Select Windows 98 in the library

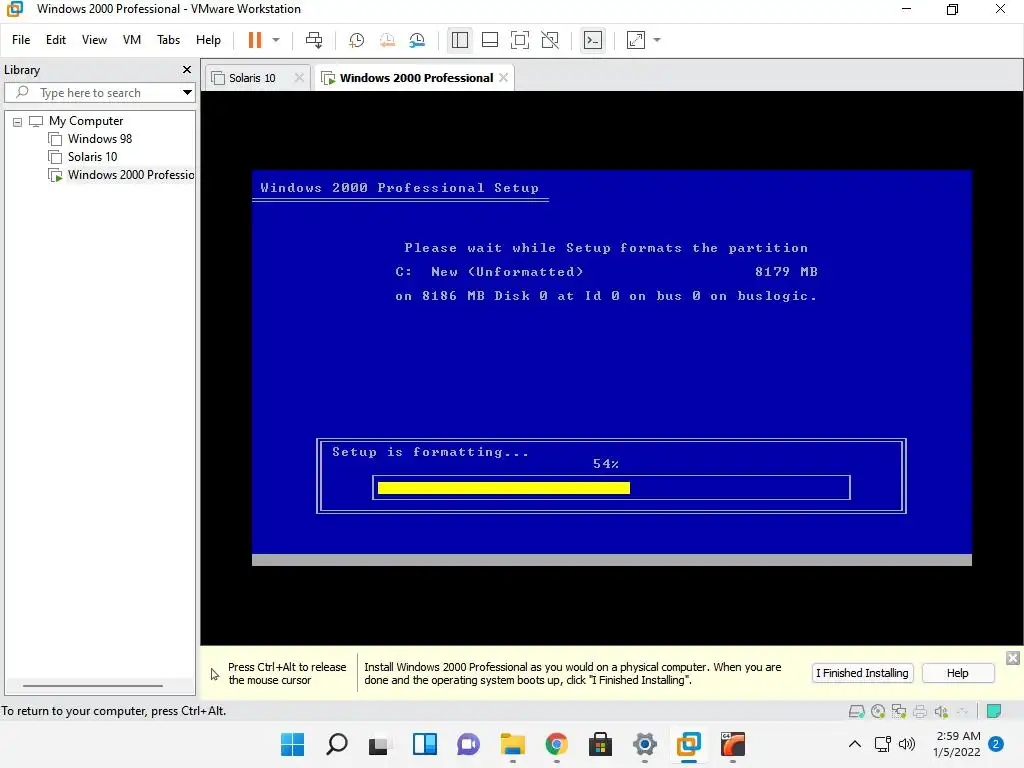pos(100,139)
